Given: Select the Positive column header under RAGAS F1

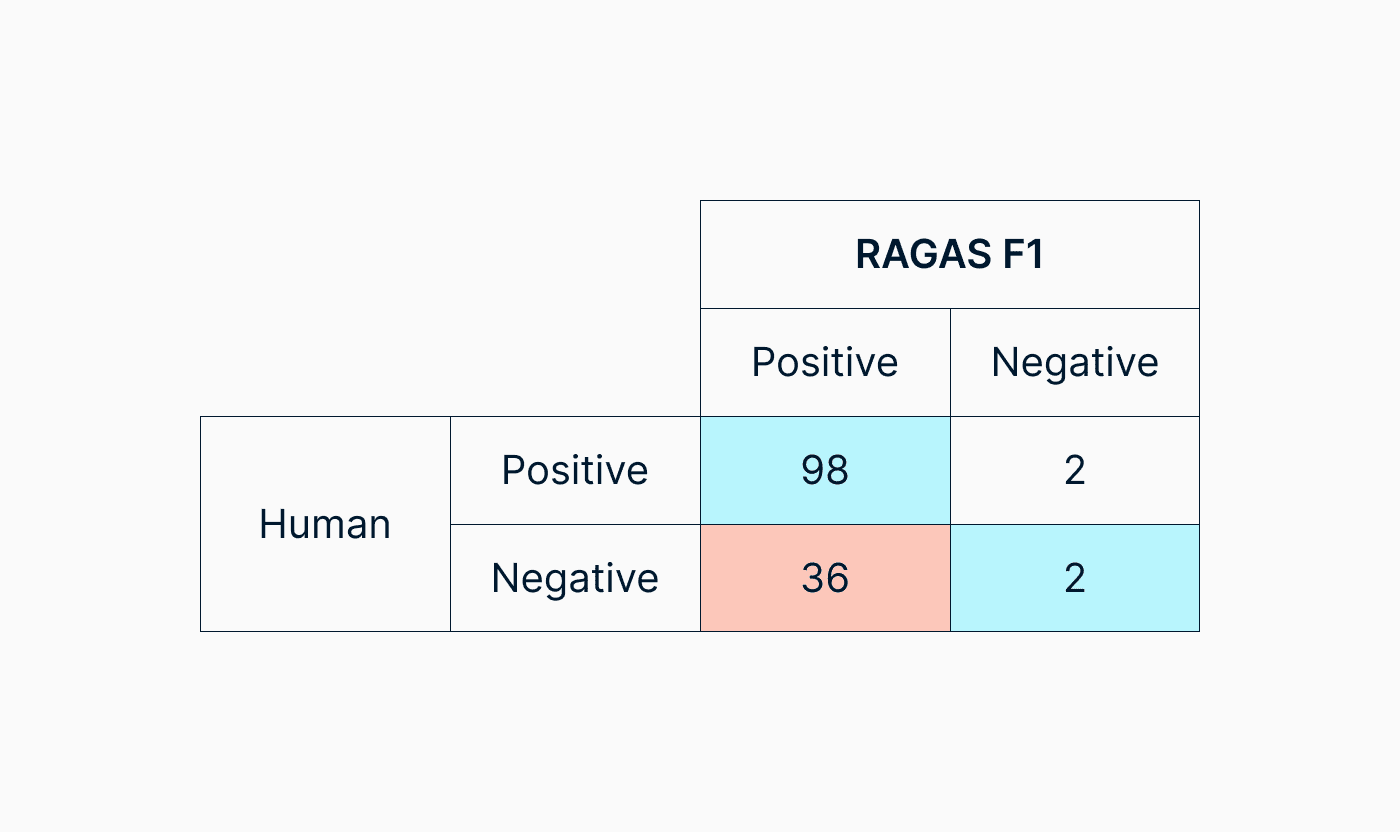Looking at the screenshot, I should (825, 362).
